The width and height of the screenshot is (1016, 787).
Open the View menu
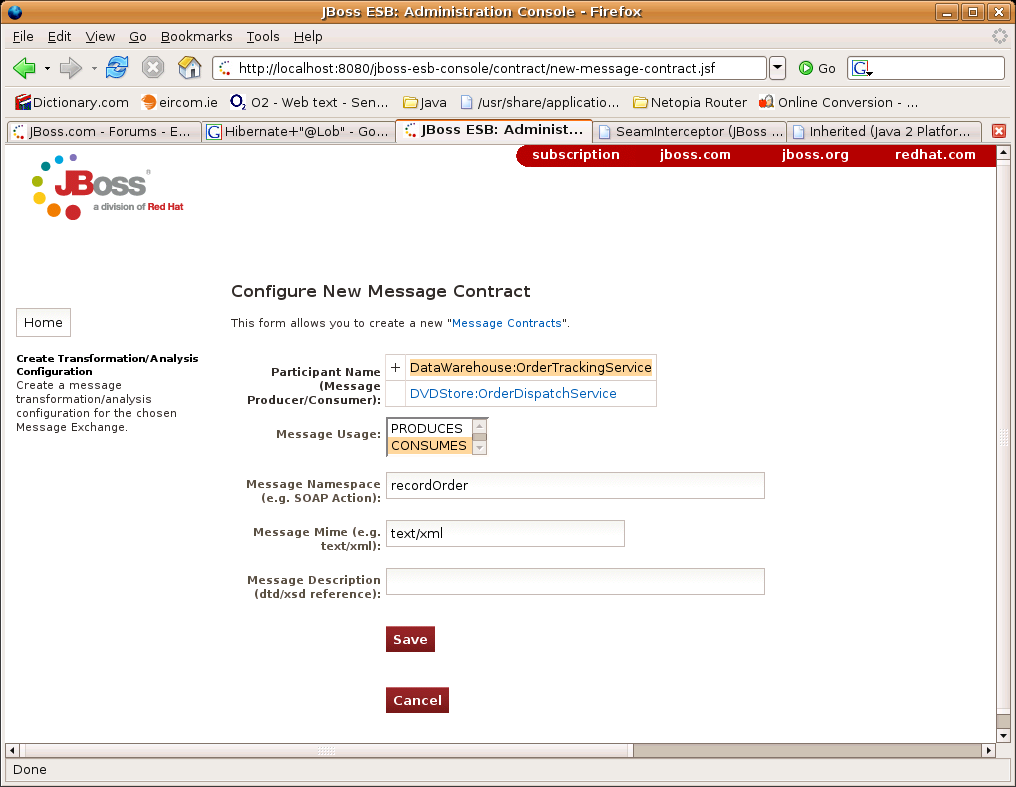[x=100, y=36]
